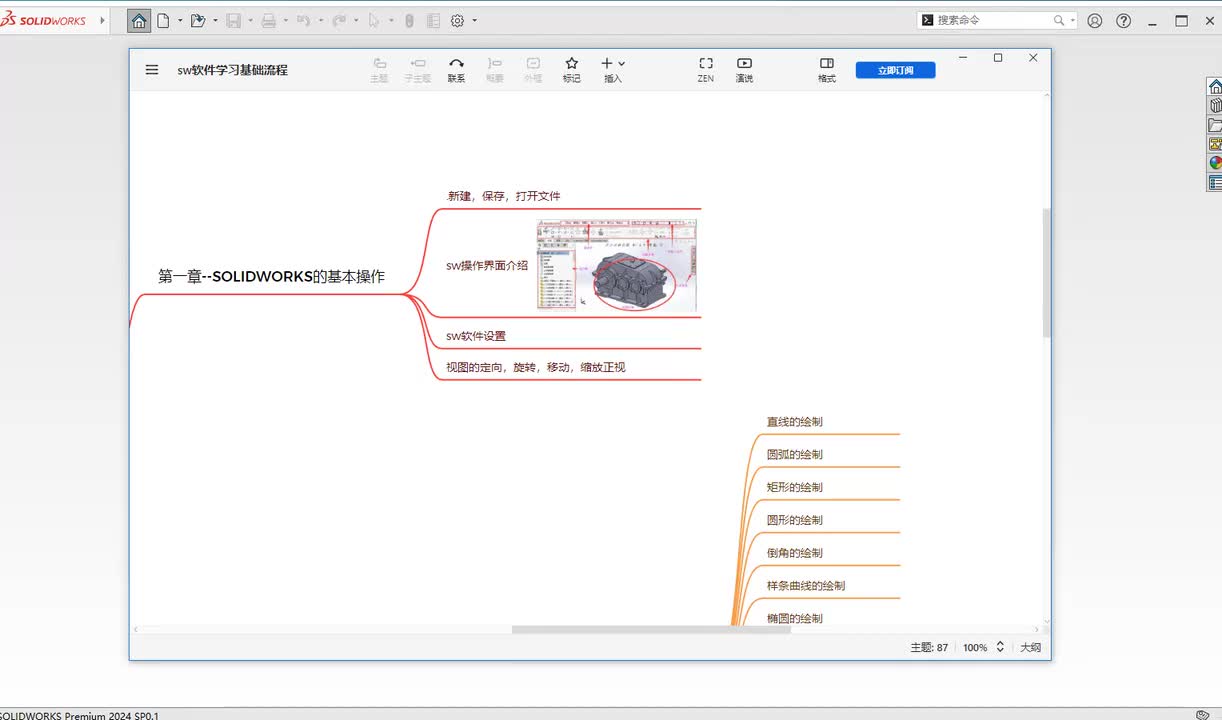Click the SolidWorks Home icon
Viewport: 1222px width, 720px height.
coord(140,20)
